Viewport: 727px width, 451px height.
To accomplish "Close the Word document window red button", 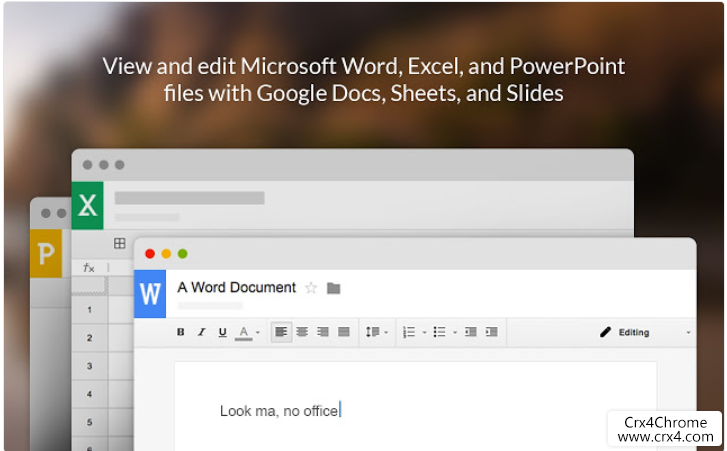I will point(150,254).
